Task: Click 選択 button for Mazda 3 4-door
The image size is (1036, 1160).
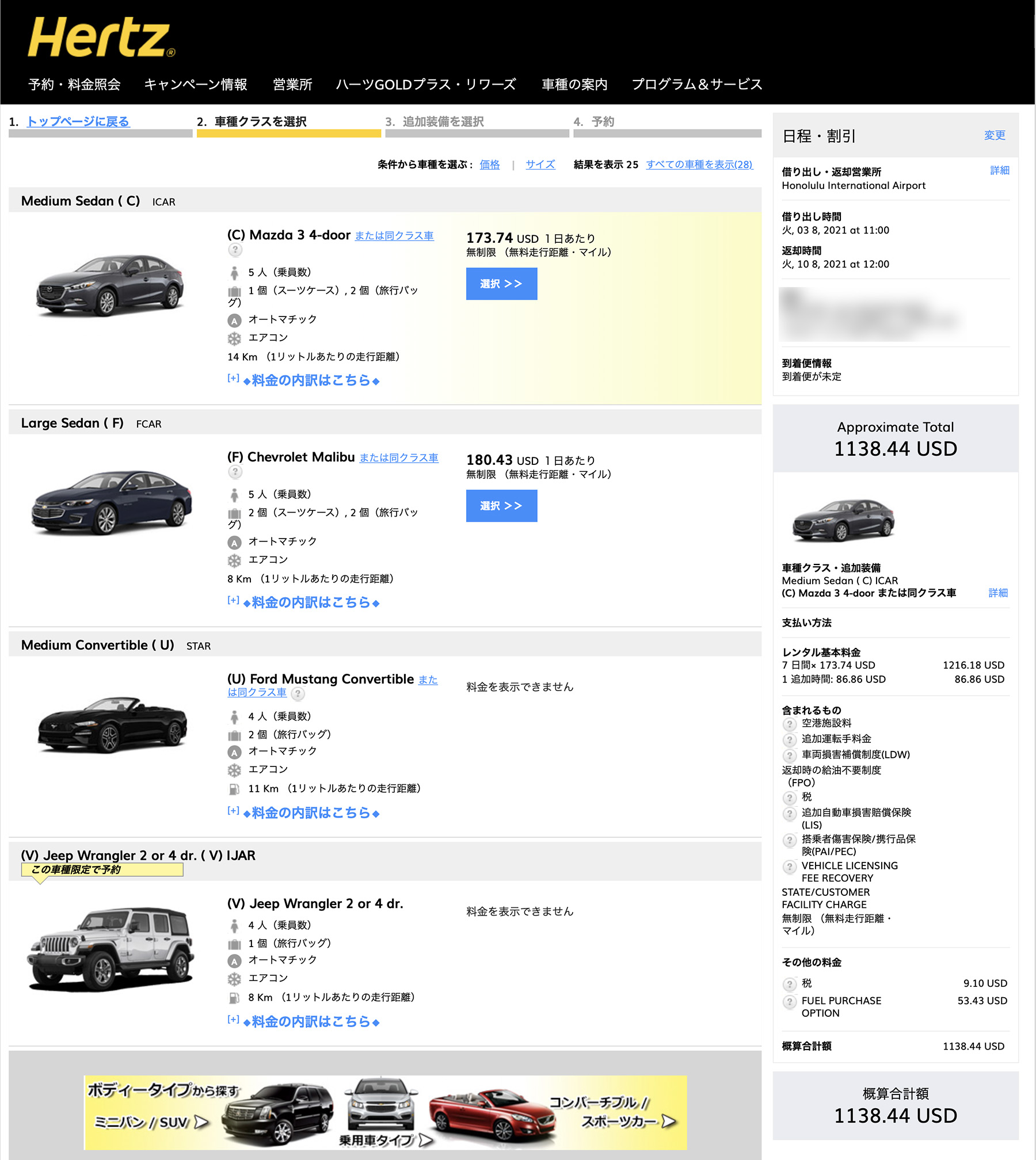Action: pyautogui.click(x=501, y=284)
